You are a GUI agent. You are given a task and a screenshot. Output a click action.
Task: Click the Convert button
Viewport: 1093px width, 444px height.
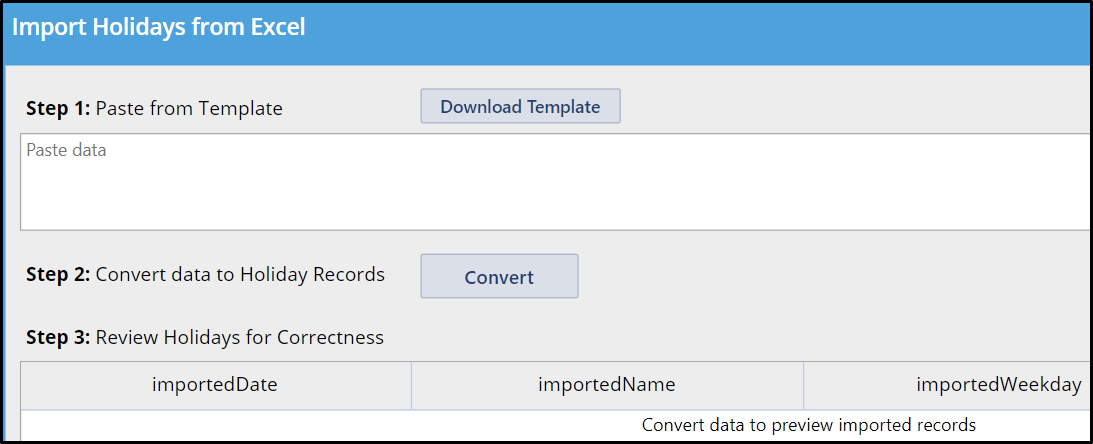(x=499, y=277)
